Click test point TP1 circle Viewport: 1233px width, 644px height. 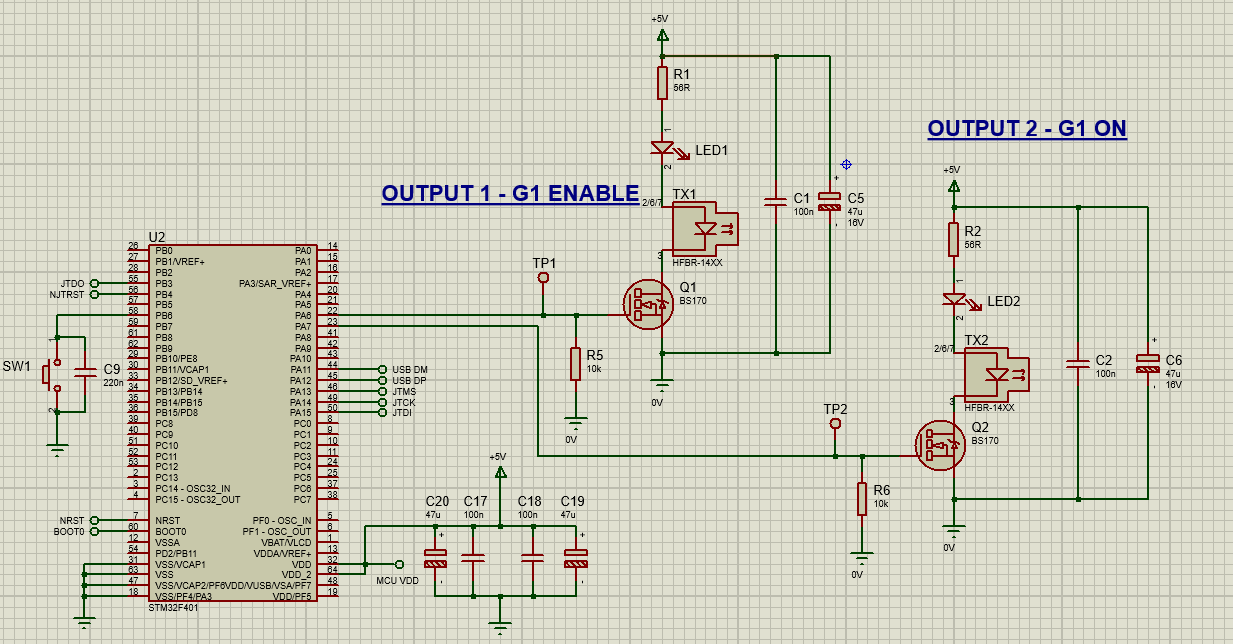543,278
